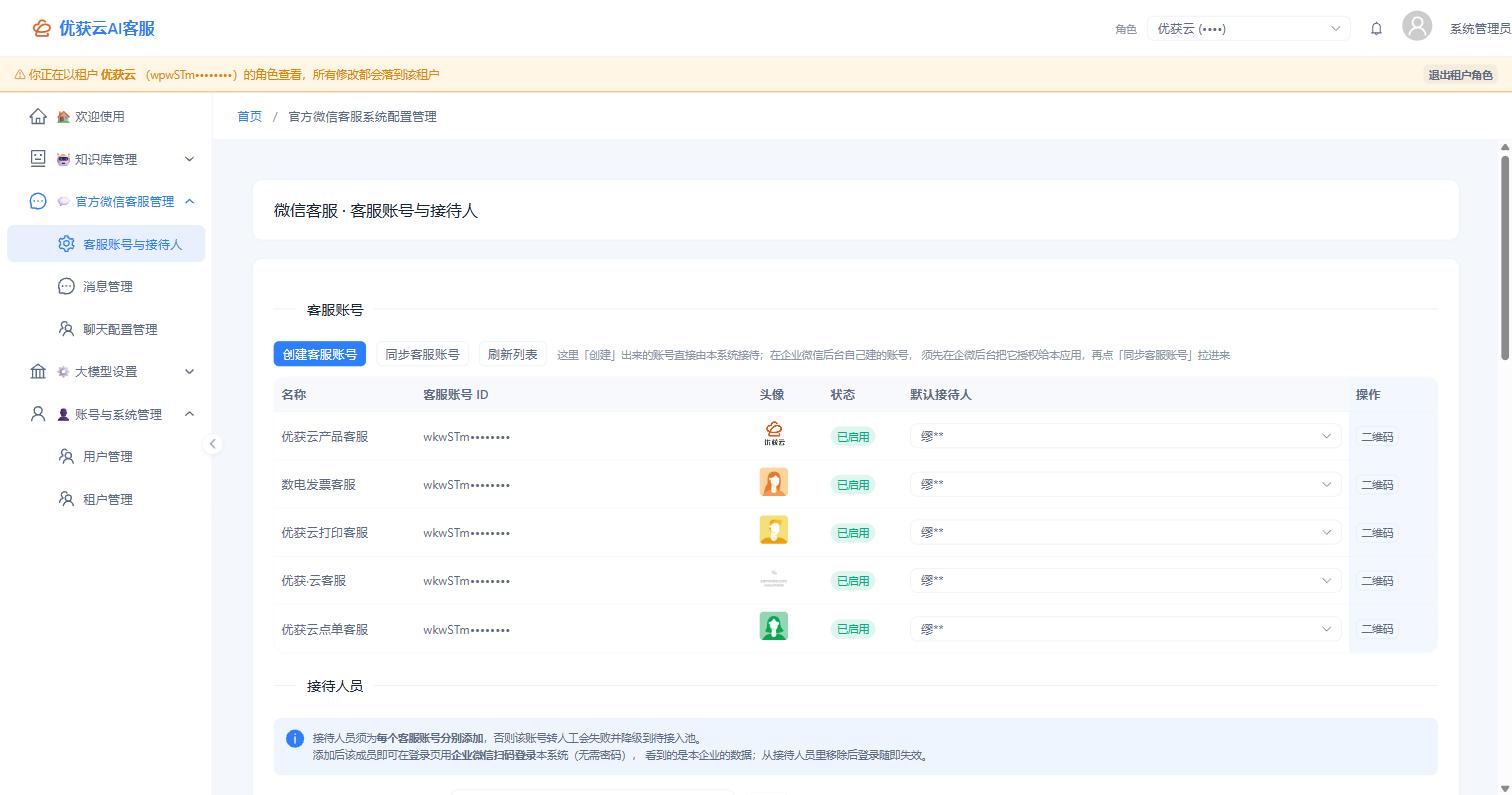The image size is (1512, 795).
Task: Click the 已启用 status of 优获云打印客服
Action: click(x=853, y=532)
